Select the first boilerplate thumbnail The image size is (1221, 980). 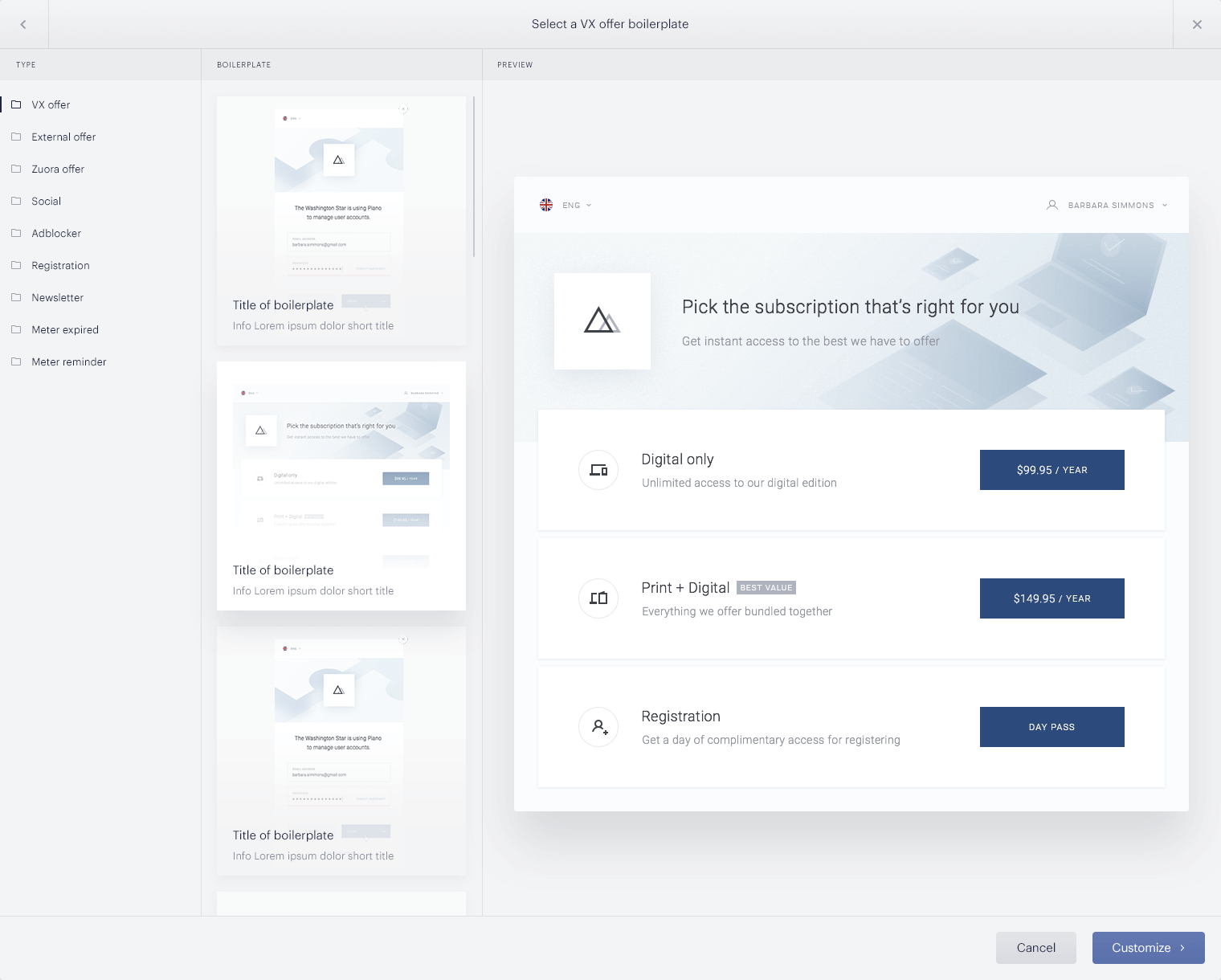[341, 220]
